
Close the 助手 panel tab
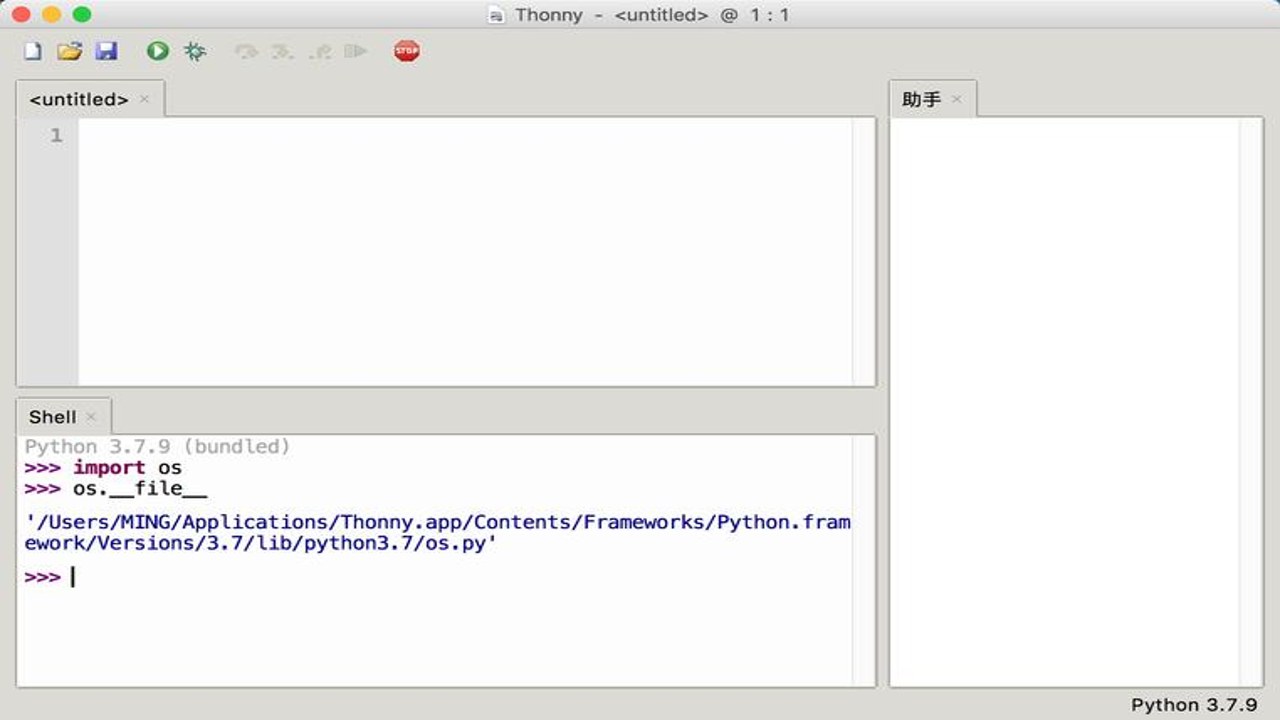[957, 99]
